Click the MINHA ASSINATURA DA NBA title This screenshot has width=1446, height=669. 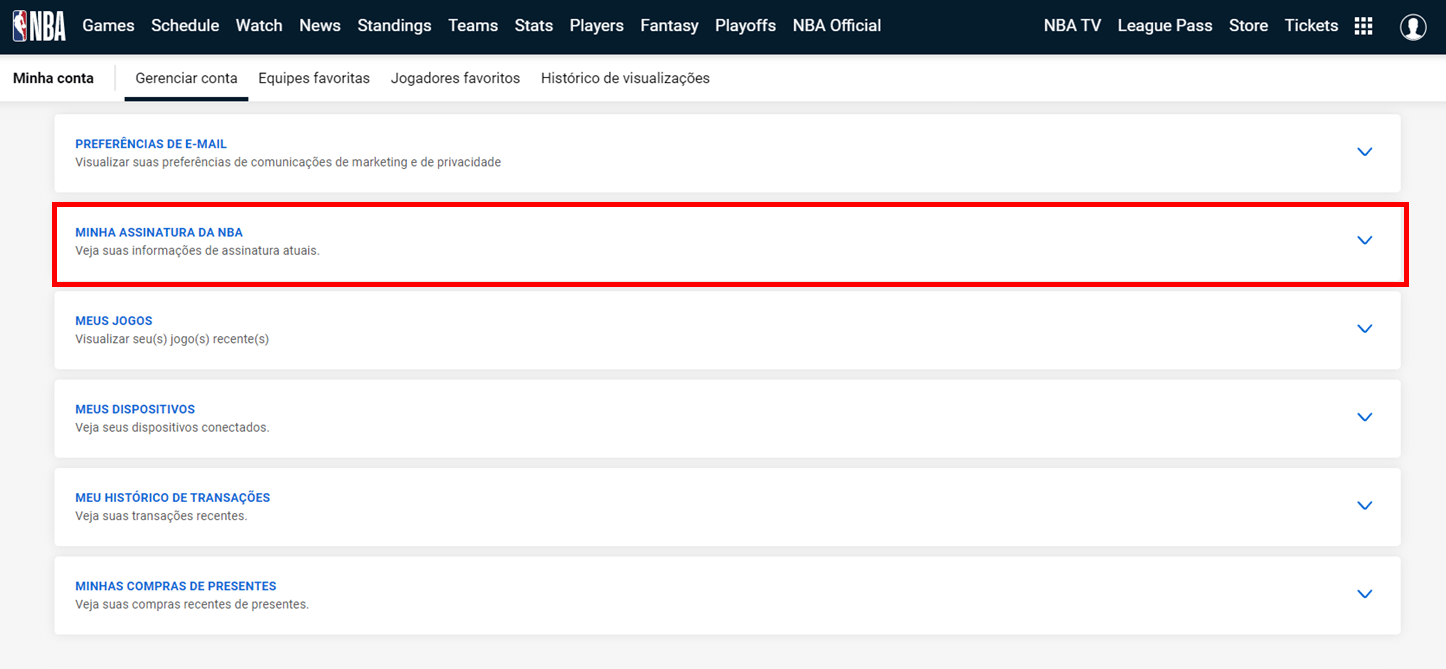point(159,232)
